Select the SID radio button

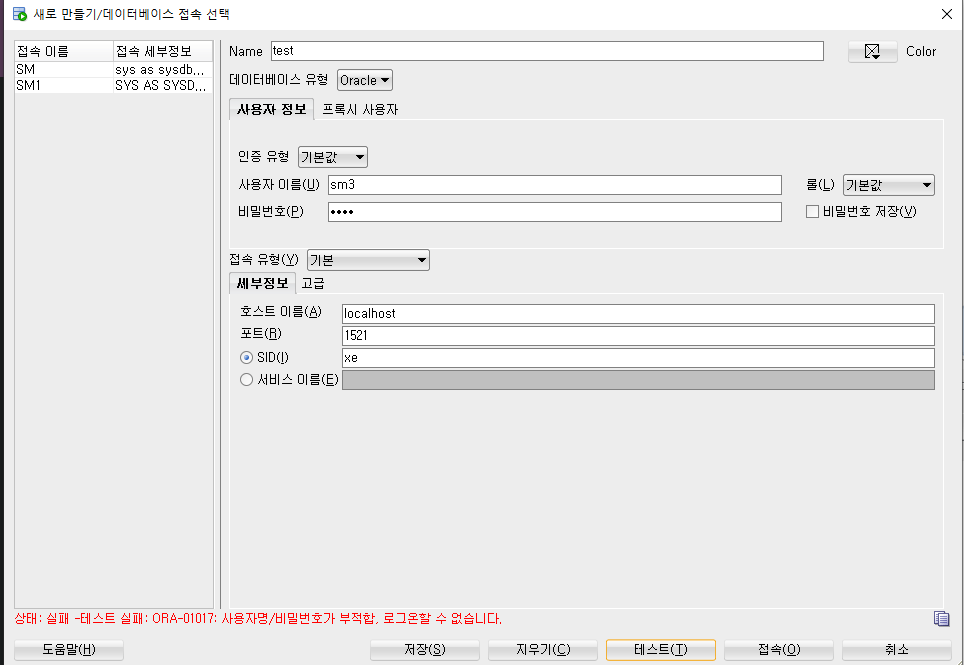click(x=246, y=357)
